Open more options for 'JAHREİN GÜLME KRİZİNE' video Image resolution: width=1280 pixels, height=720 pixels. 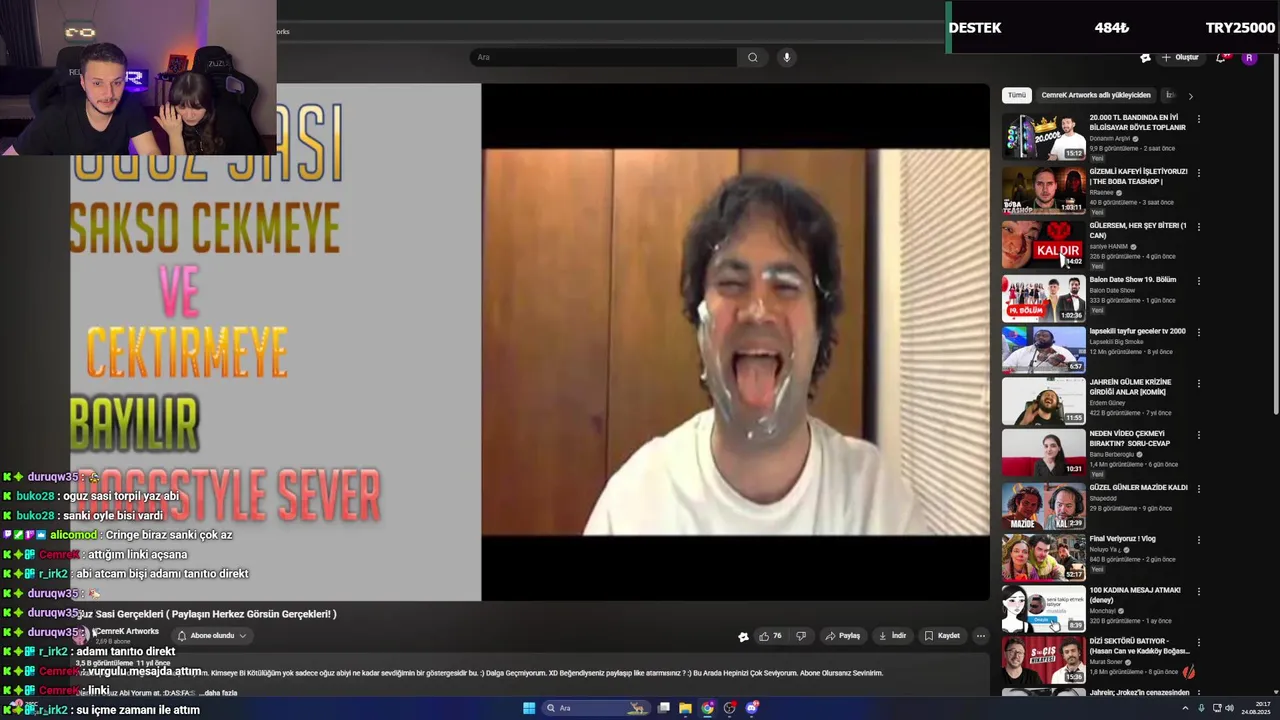[1198, 384]
